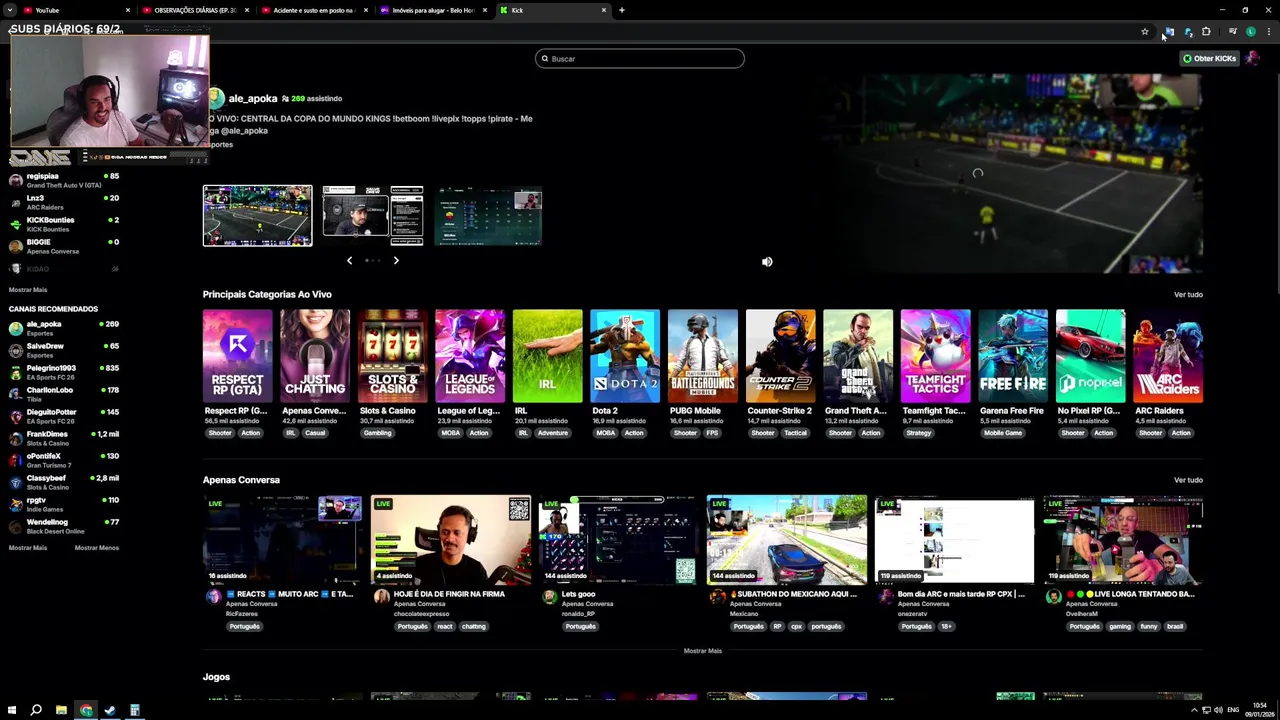Open Windows taskbar search

(36, 710)
